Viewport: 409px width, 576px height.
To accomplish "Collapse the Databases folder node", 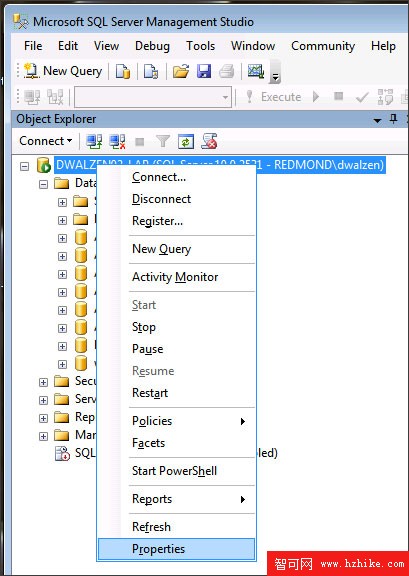I will [43, 184].
